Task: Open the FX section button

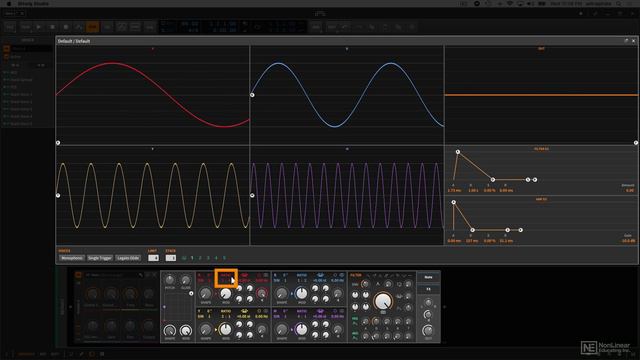Action: click(428, 289)
